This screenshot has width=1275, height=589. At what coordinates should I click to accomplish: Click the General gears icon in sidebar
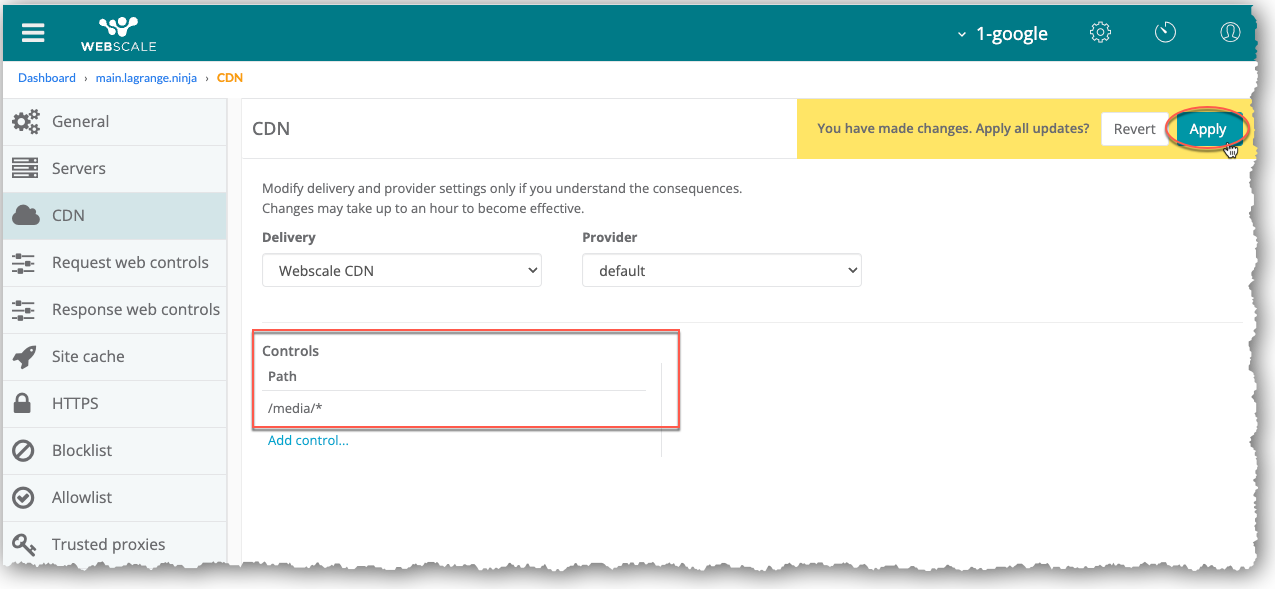click(25, 122)
